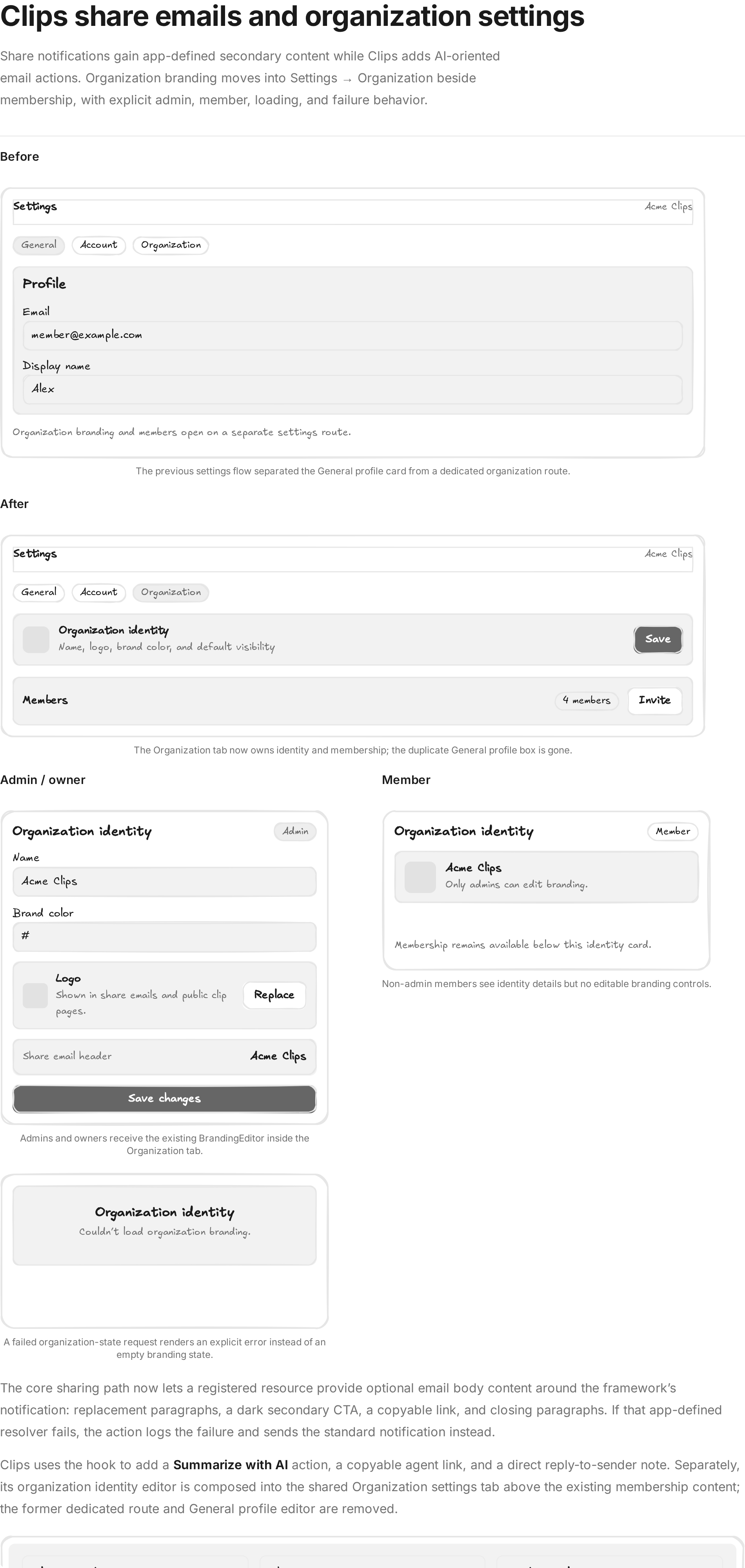Click the Brand color hex input field
The width and height of the screenshot is (745, 1568).
pos(164,936)
